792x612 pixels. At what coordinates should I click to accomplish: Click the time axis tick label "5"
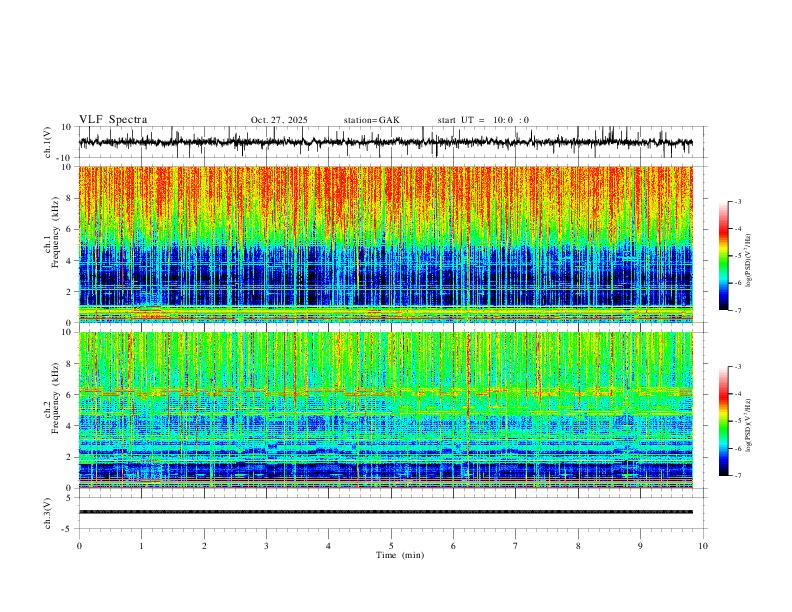(x=391, y=546)
